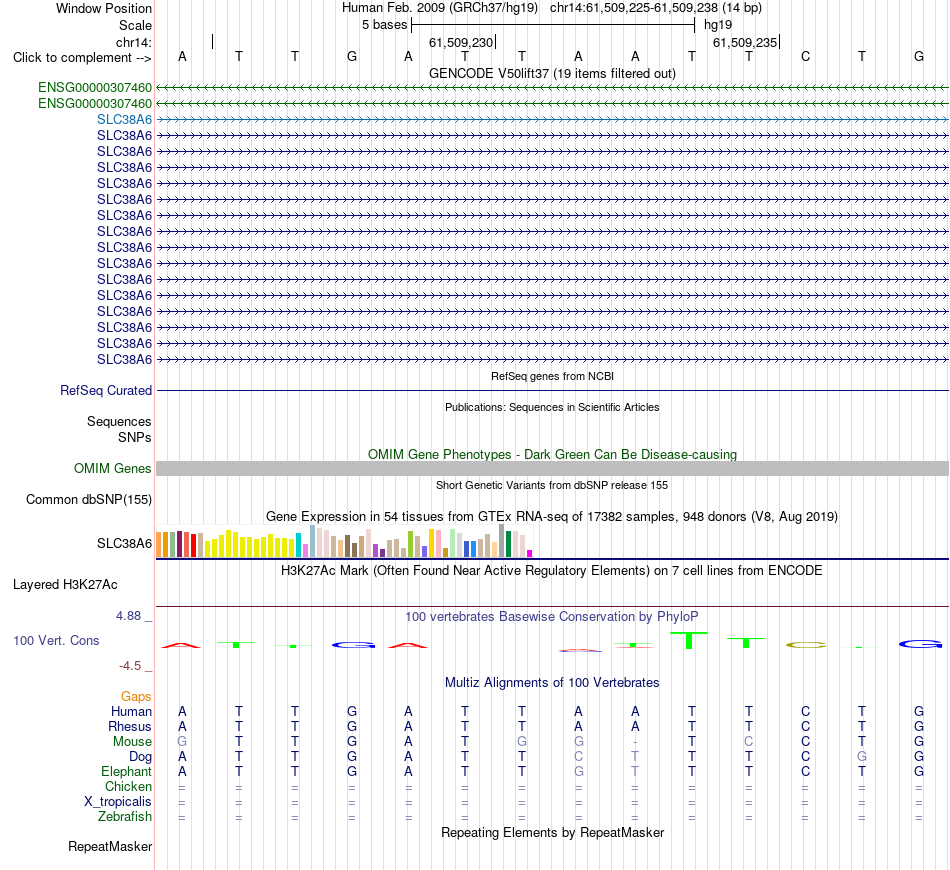Viewport: 950px width, 870px height.
Task: Open 'Short Genetic Variants from dbSNP release 155' title
Action: (552, 485)
